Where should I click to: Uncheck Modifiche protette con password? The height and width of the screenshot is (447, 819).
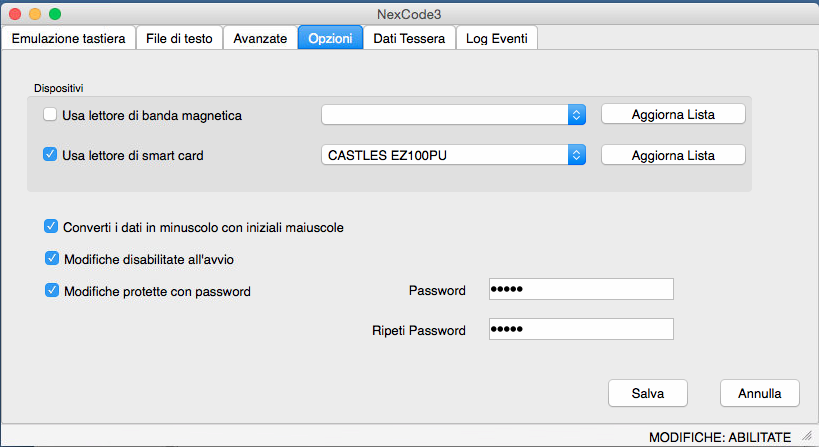point(51,291)
